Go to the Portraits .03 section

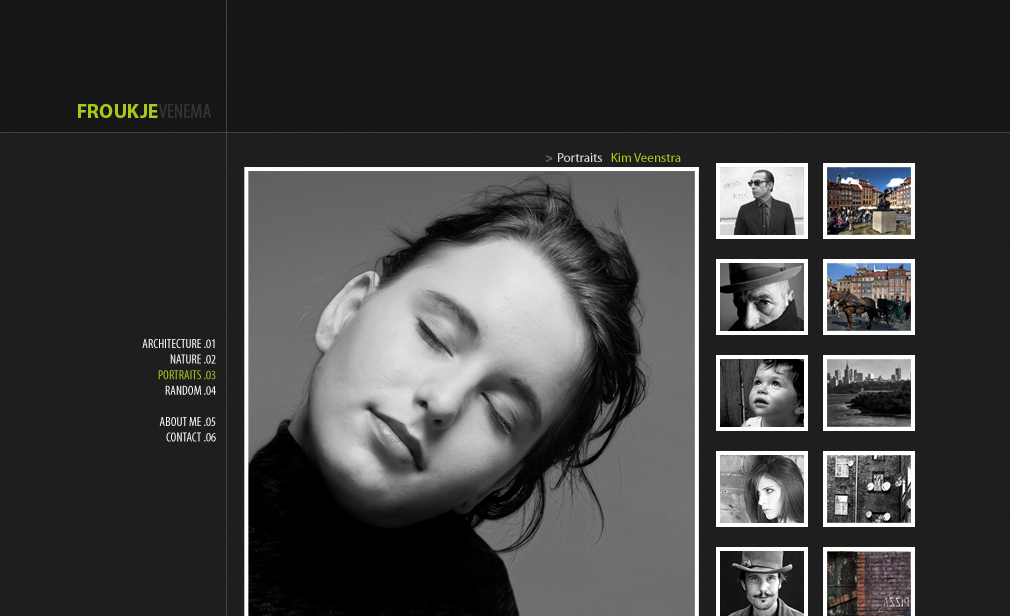pyautogui.click(x=186, y=375)
